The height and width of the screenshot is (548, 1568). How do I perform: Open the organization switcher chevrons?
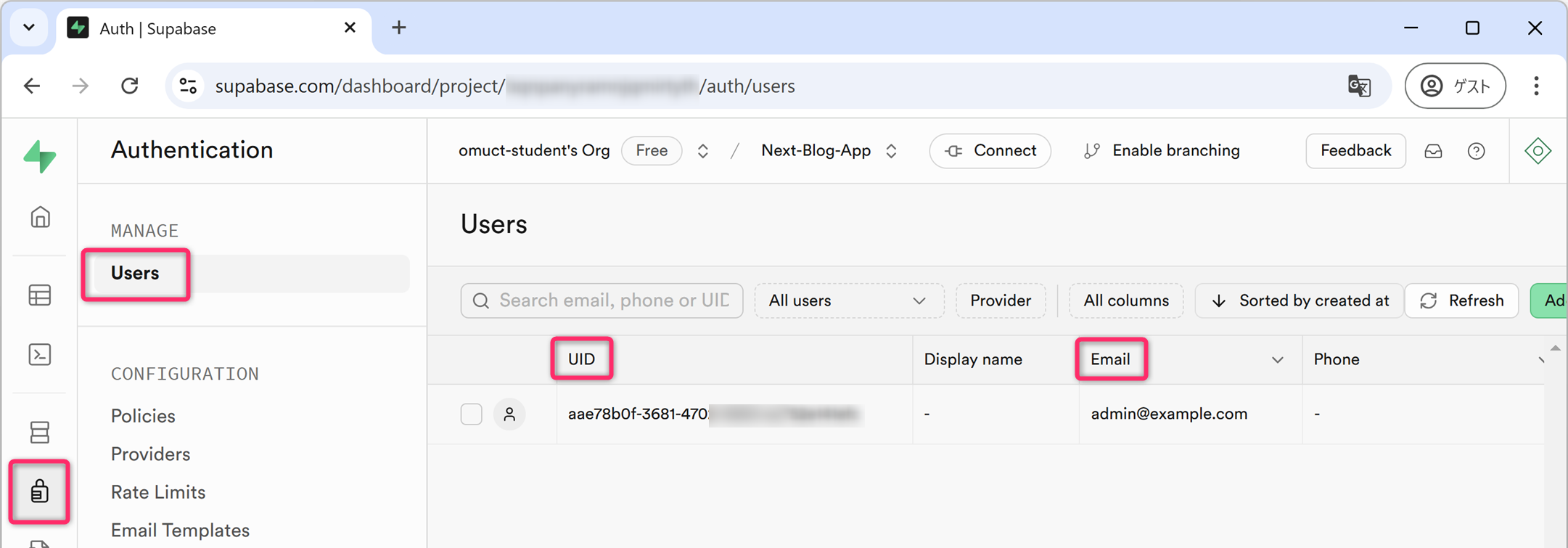coord(702,151)
